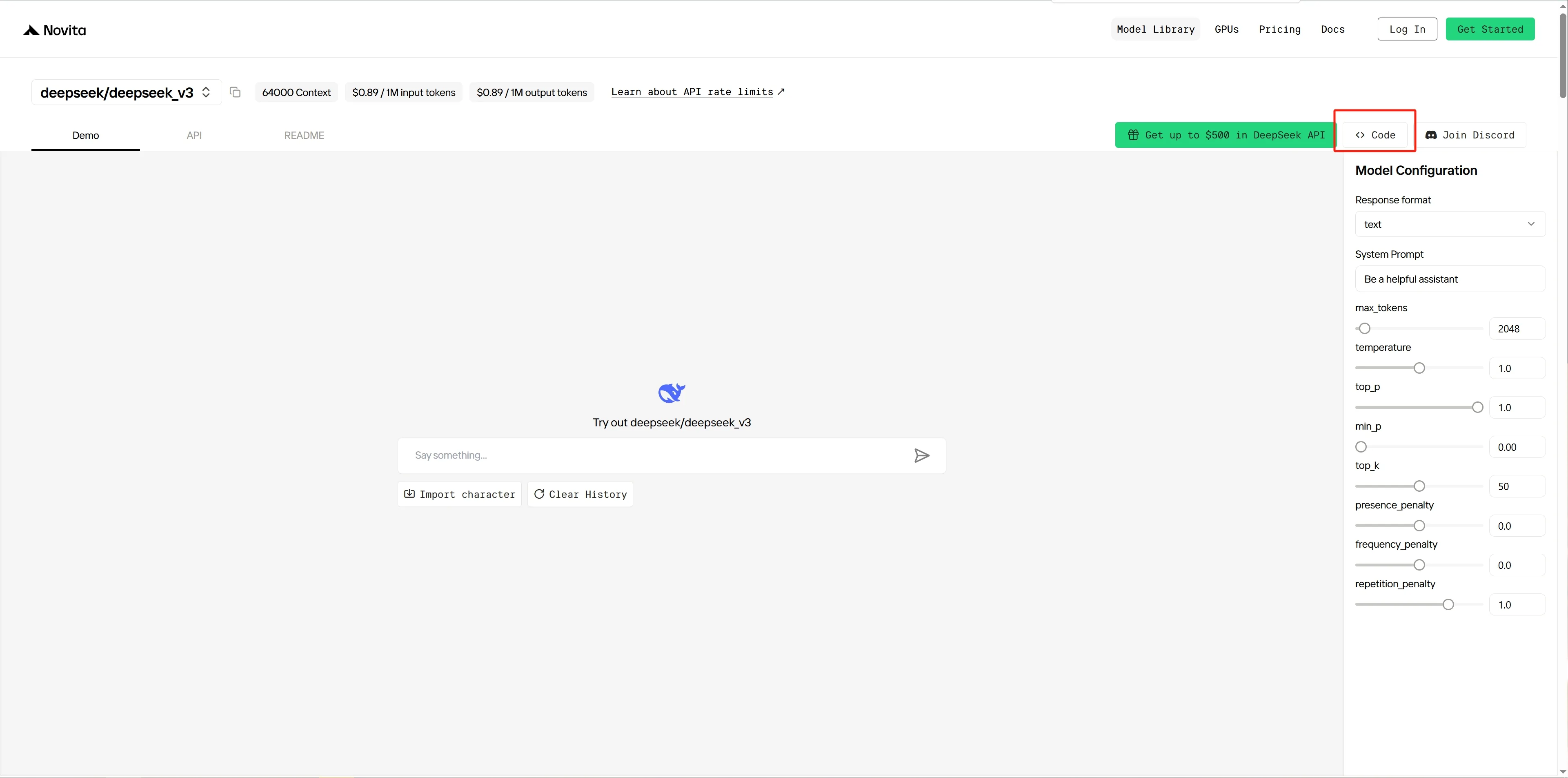This screenshot has width=1568, height=778.
Task: Send the message with paper plane icon
Action: [921, 455]
